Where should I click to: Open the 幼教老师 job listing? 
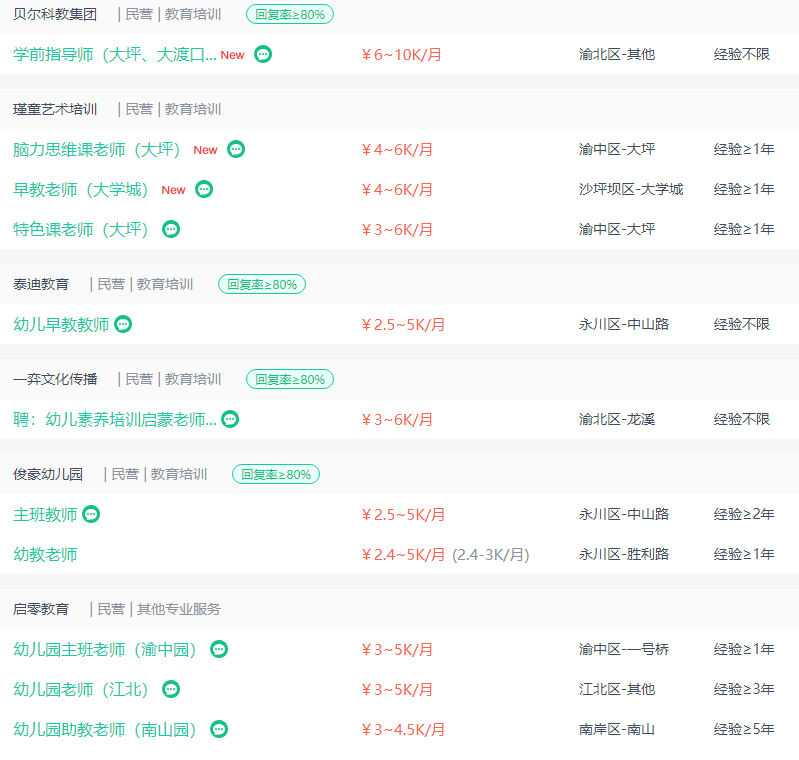coord(45,555)
